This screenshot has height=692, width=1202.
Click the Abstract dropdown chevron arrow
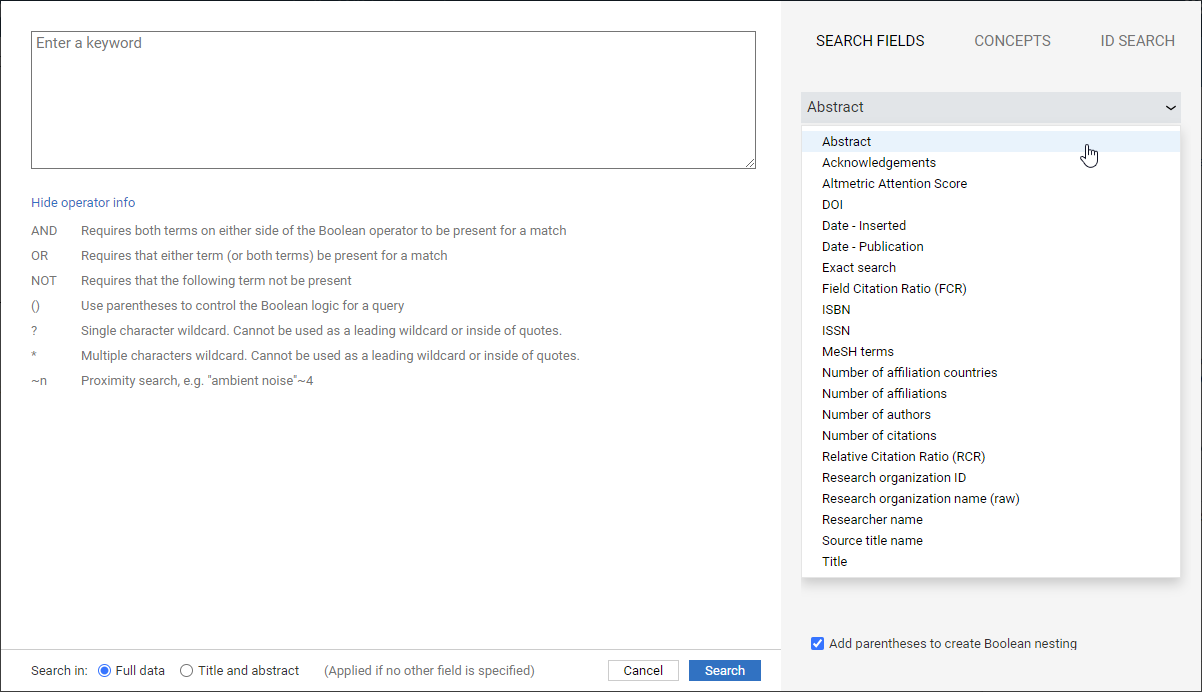pos(1170,107)
